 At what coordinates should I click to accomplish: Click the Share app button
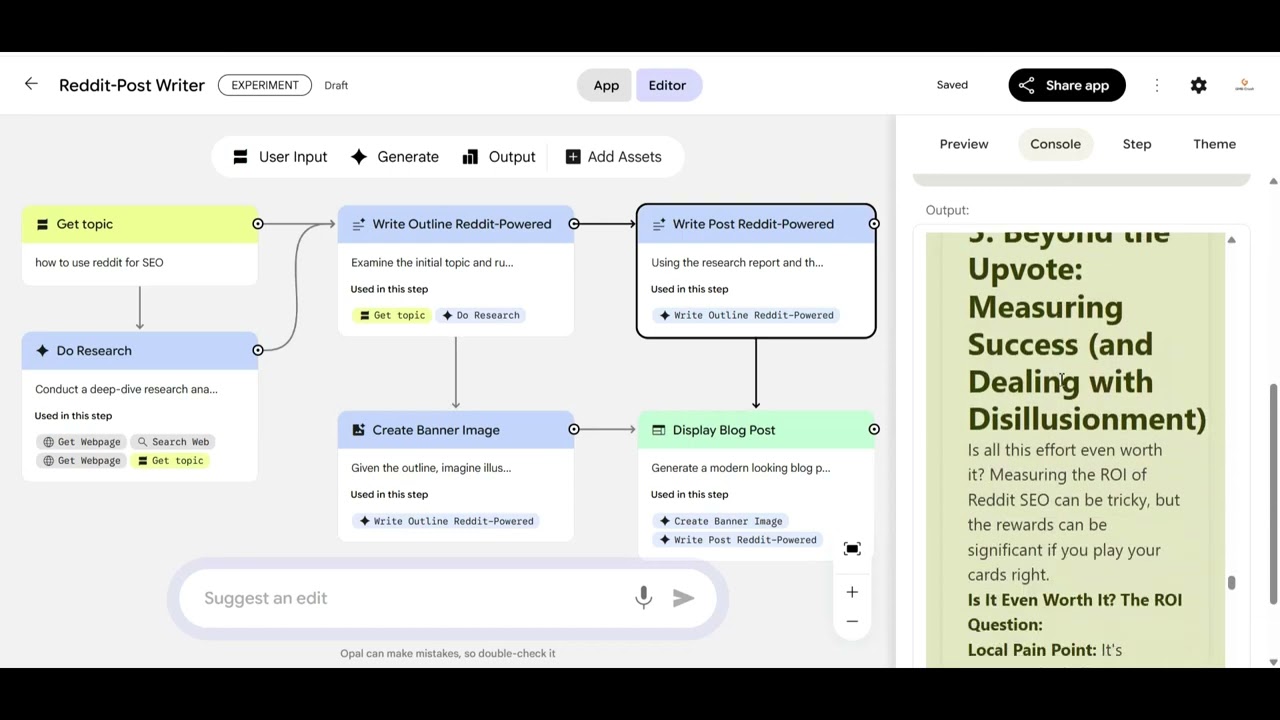pos(1066,85)
